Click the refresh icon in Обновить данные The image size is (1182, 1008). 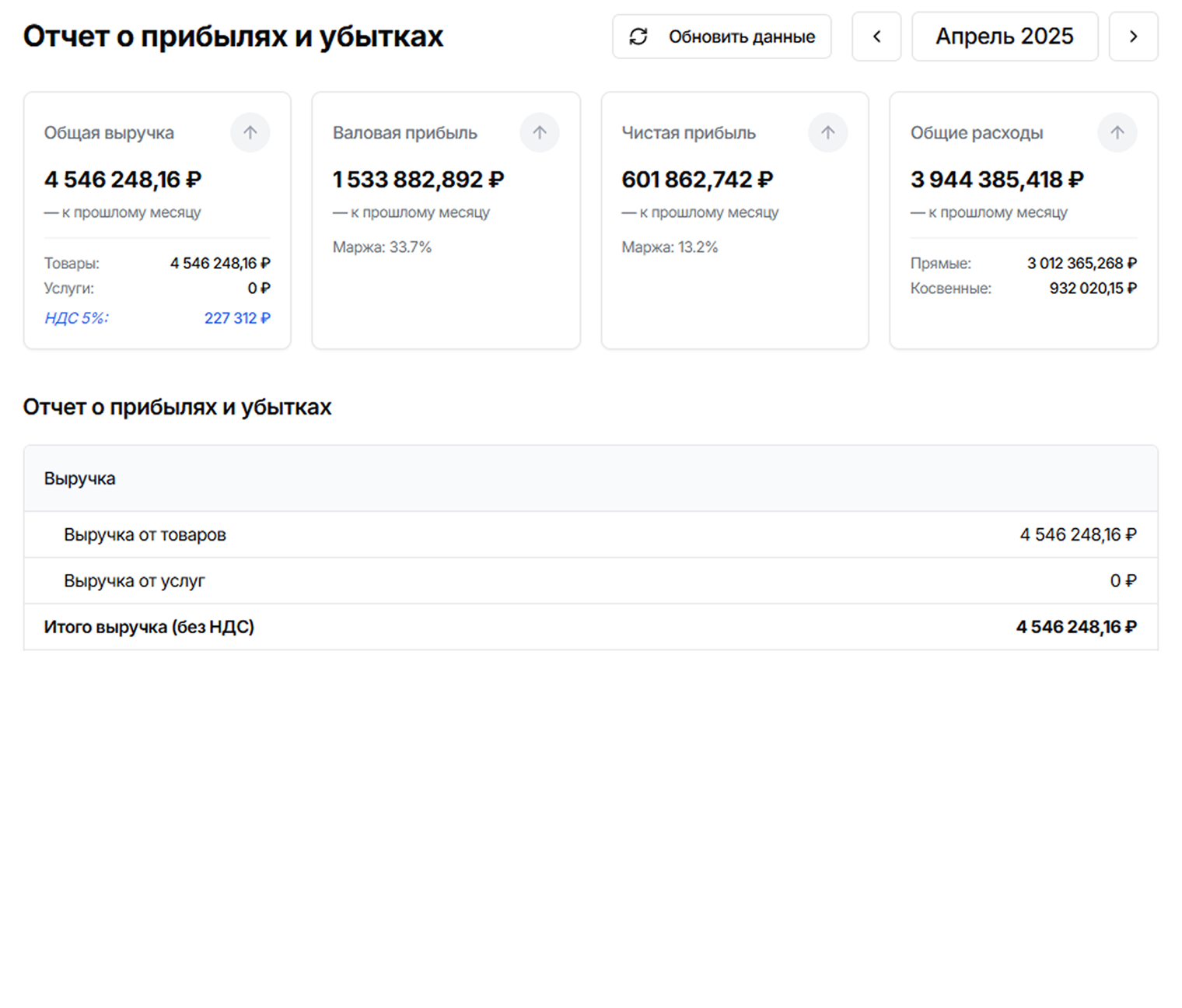(x=638, y=37)
